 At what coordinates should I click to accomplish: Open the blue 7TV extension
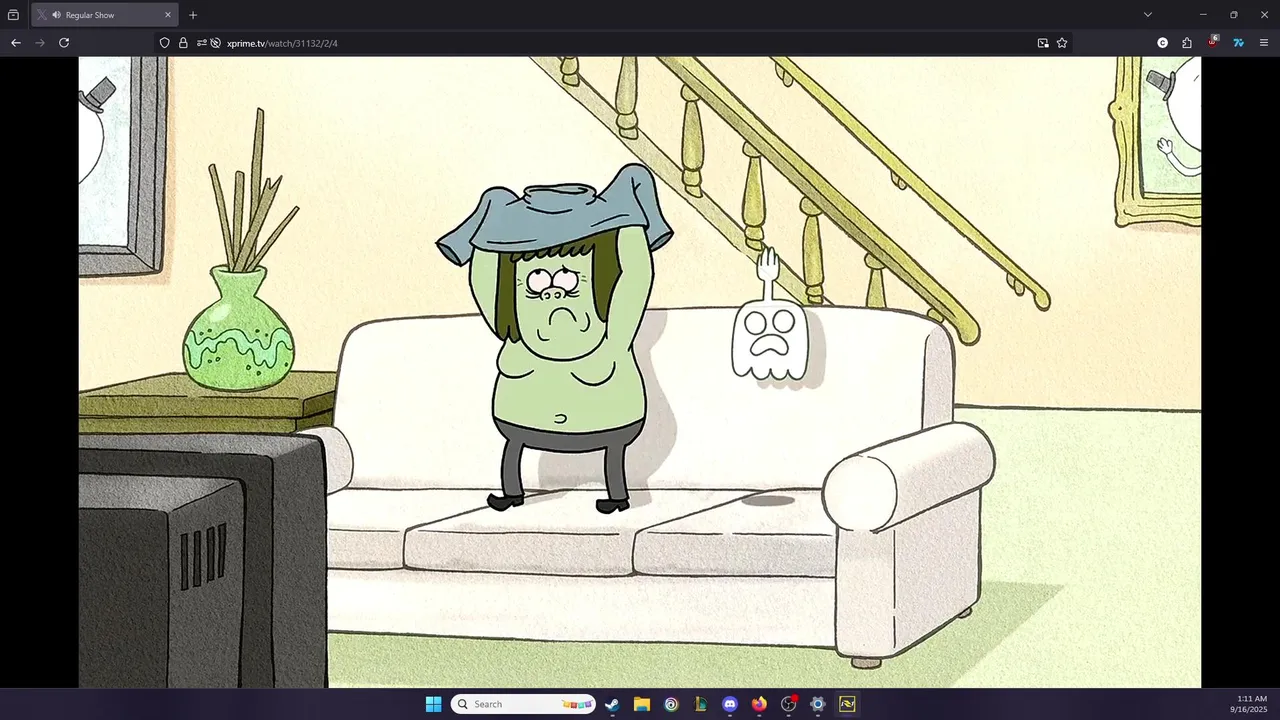coord(1238,43)
